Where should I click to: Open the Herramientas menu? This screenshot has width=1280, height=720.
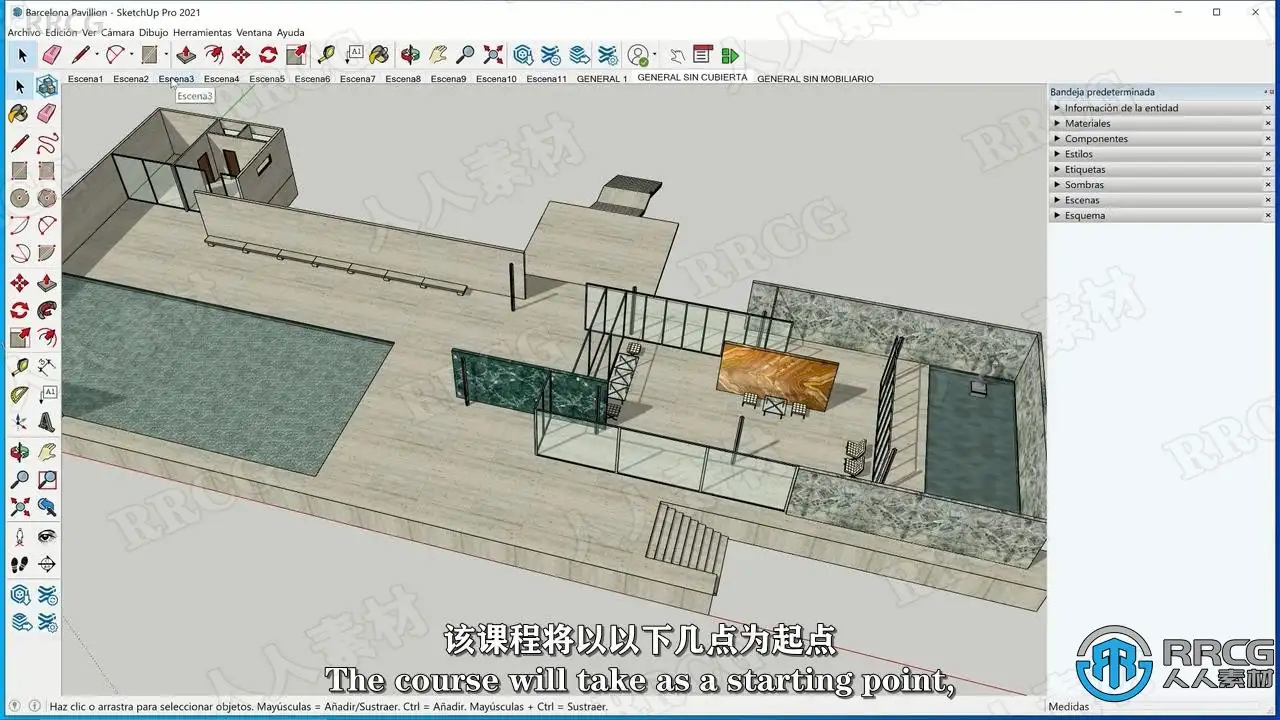[x=203, y=33]
